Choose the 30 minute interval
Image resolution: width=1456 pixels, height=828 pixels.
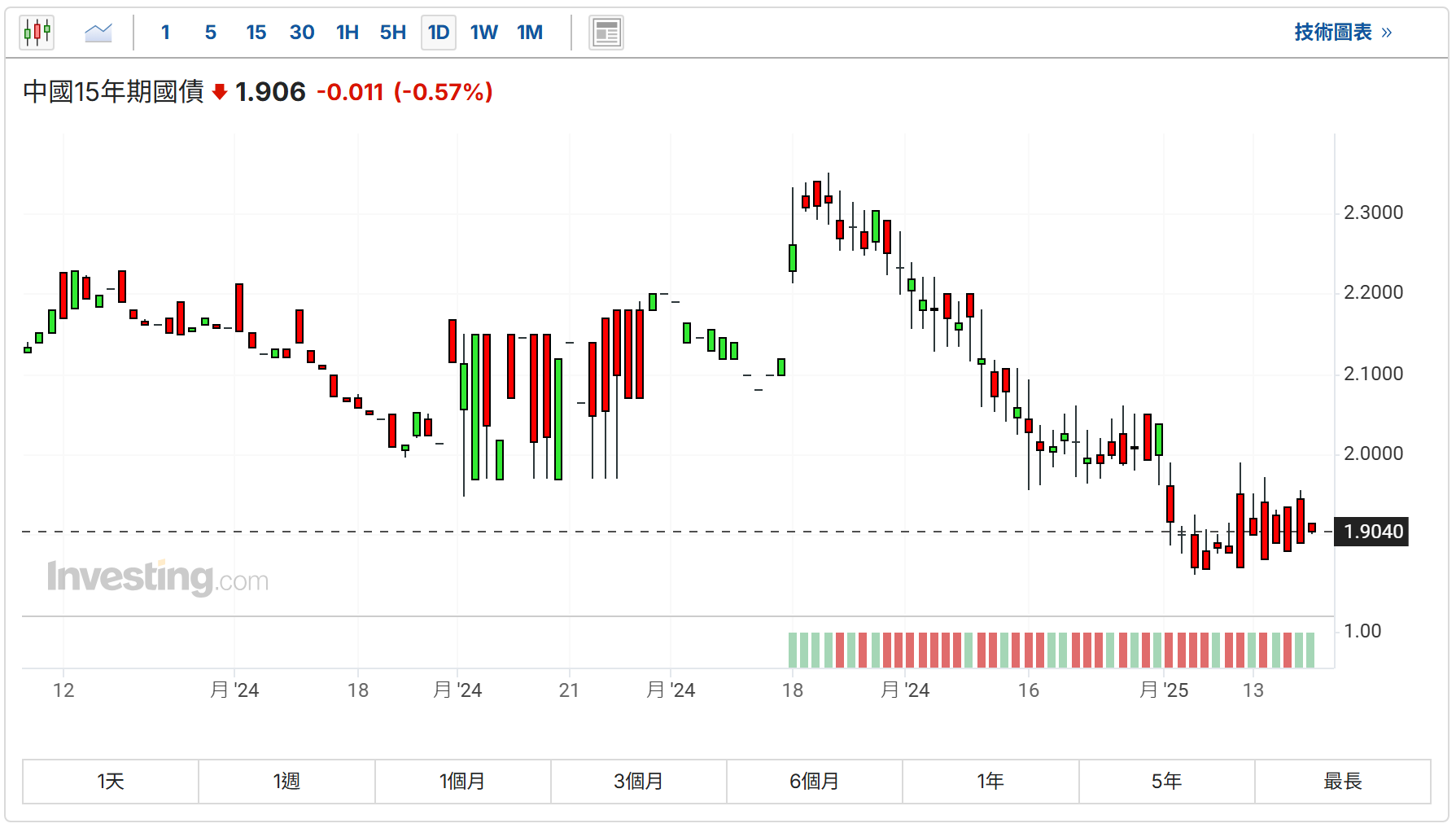[302, 33]
